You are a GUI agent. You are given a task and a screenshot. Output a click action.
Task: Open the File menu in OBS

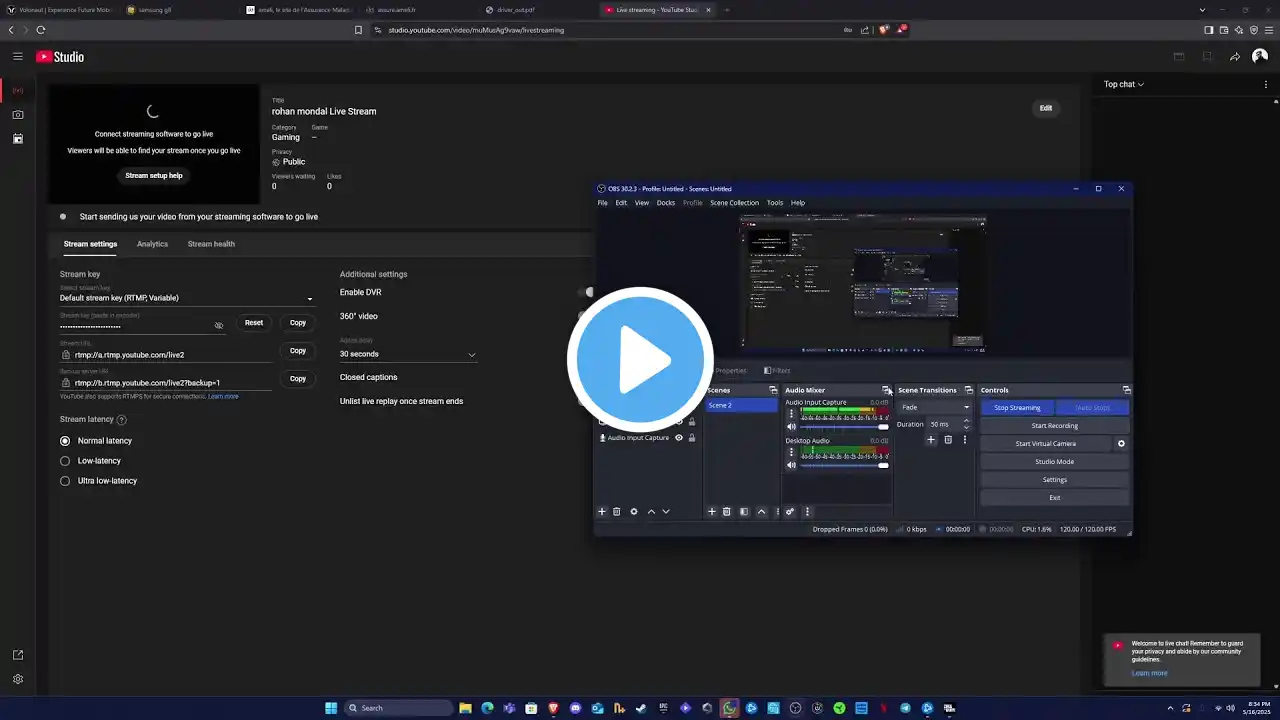pyautogui.click(x=603, y=203)
